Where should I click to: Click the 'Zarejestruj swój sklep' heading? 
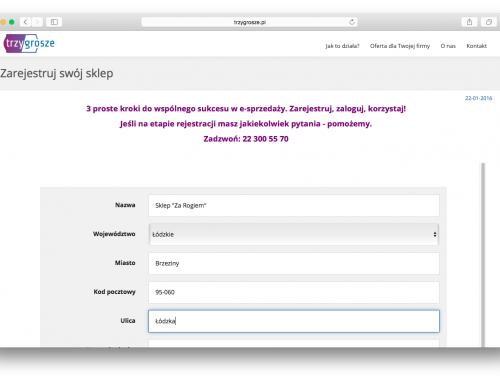coord(57,73)
